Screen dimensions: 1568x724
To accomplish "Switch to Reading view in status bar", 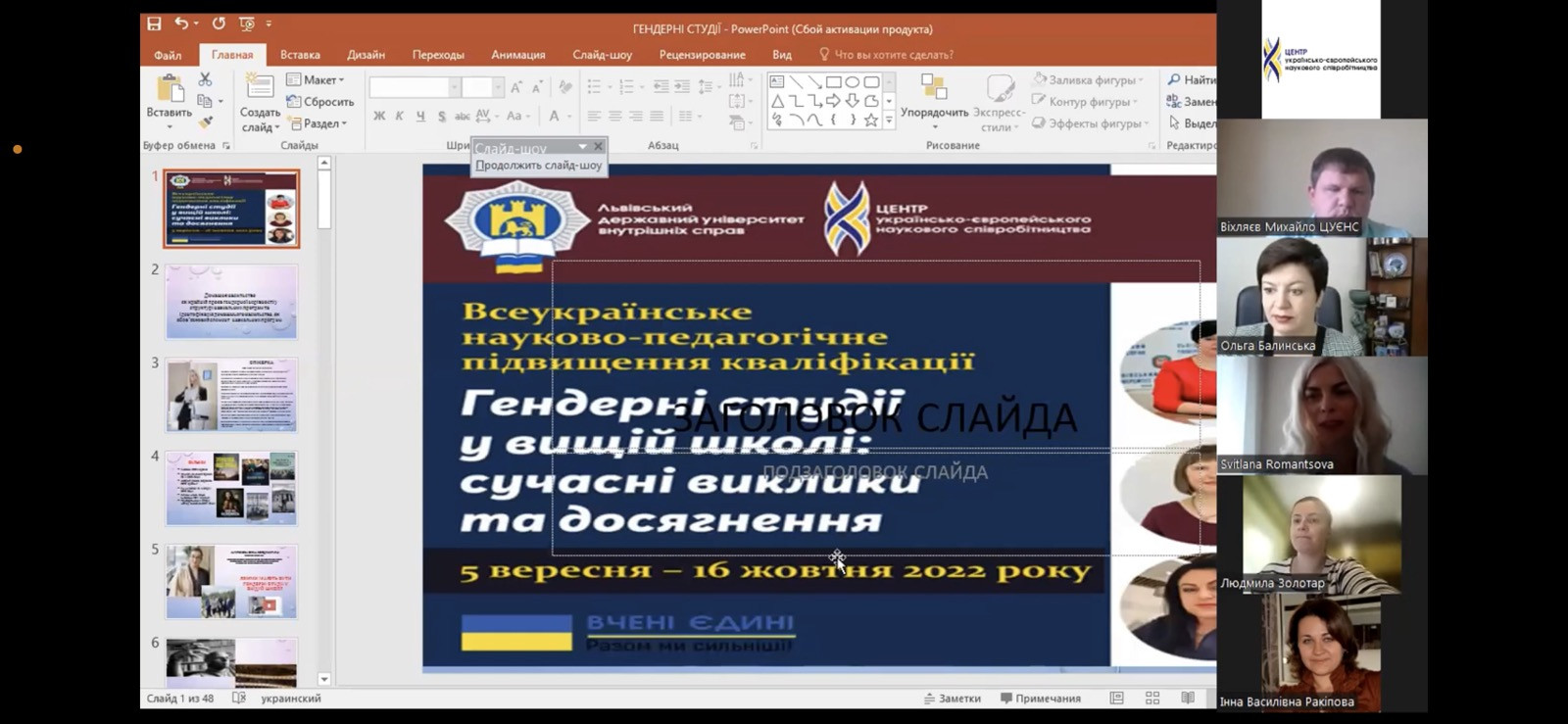I will pos(1188,698).
